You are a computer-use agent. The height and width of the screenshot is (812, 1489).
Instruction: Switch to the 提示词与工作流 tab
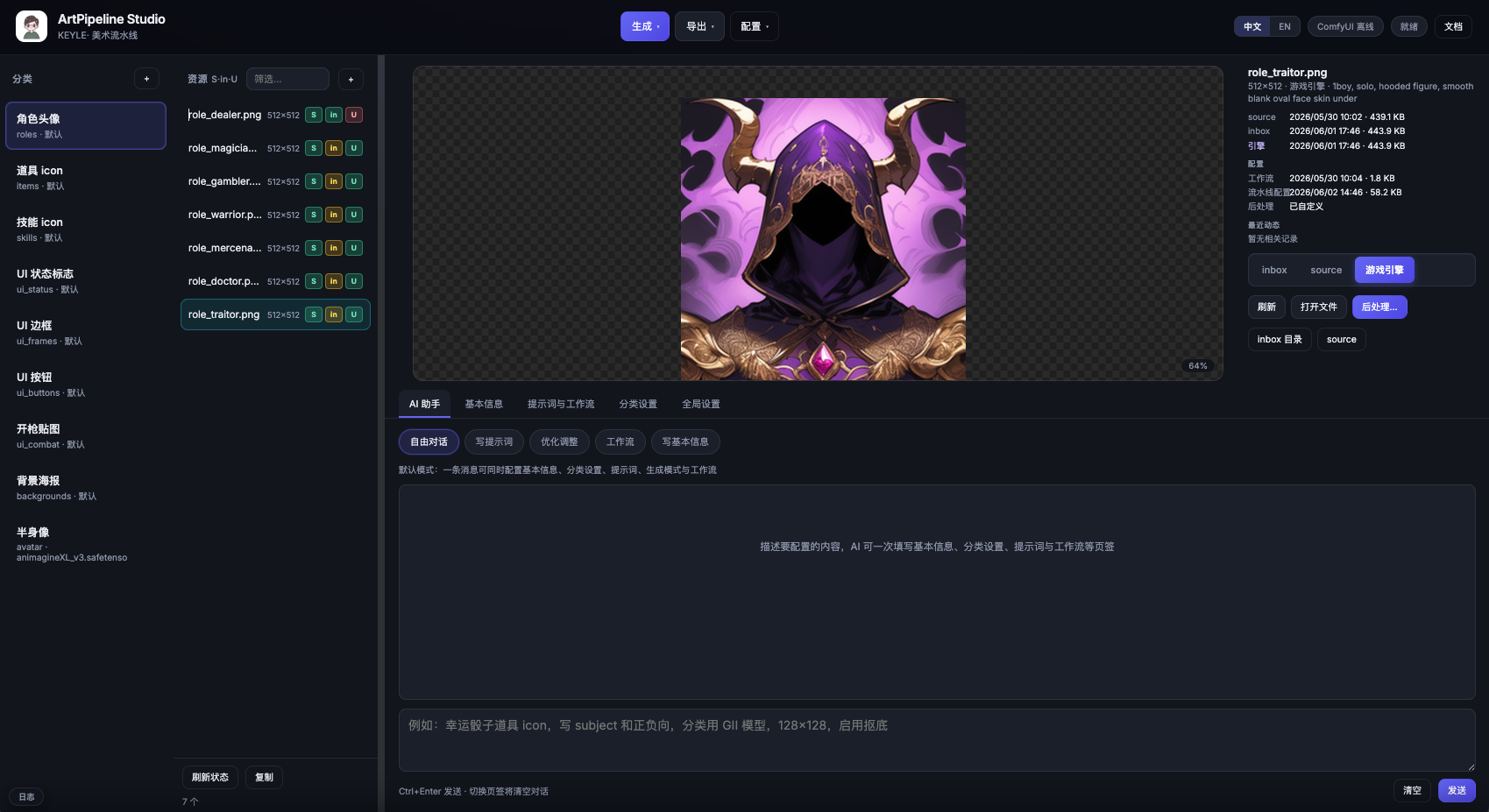(x=561, y=404)
